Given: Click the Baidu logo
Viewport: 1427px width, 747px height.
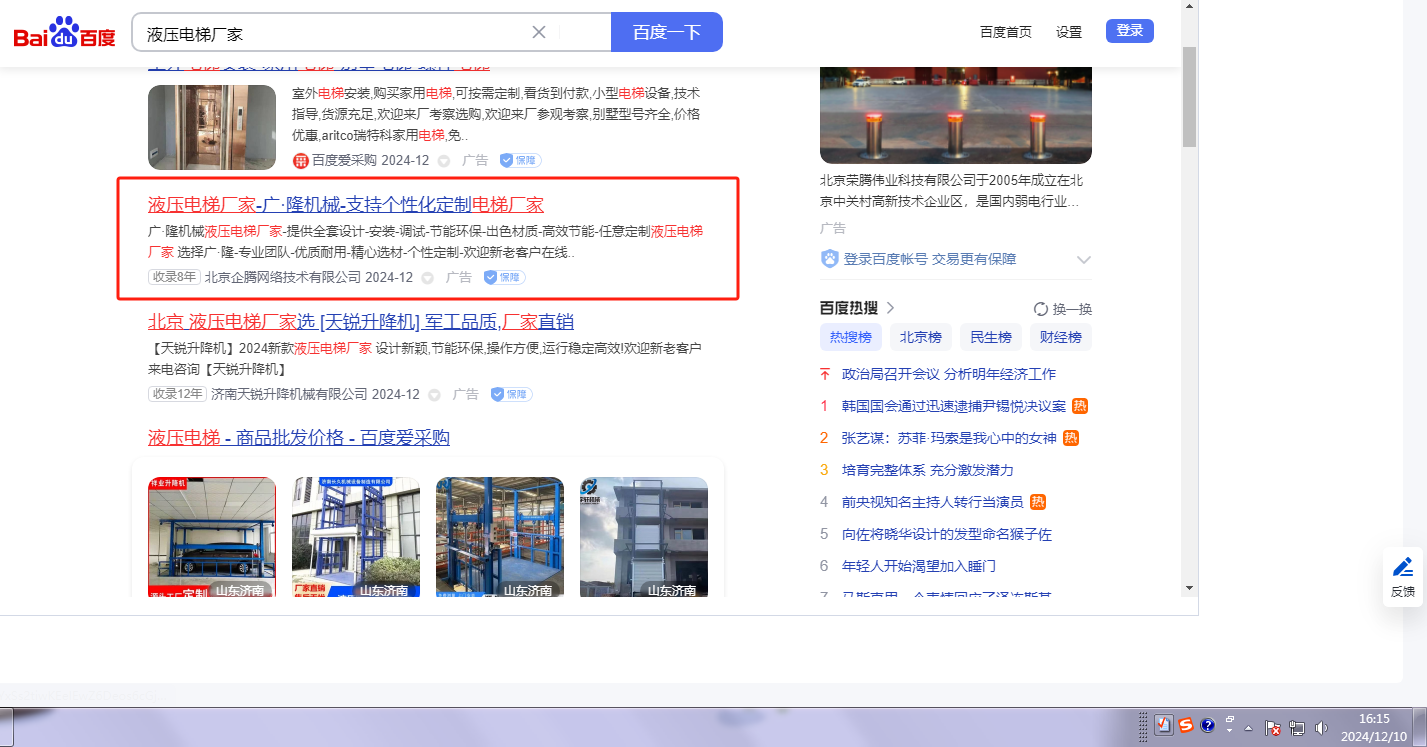Looking at the screenshot, I should click(64, 32).
